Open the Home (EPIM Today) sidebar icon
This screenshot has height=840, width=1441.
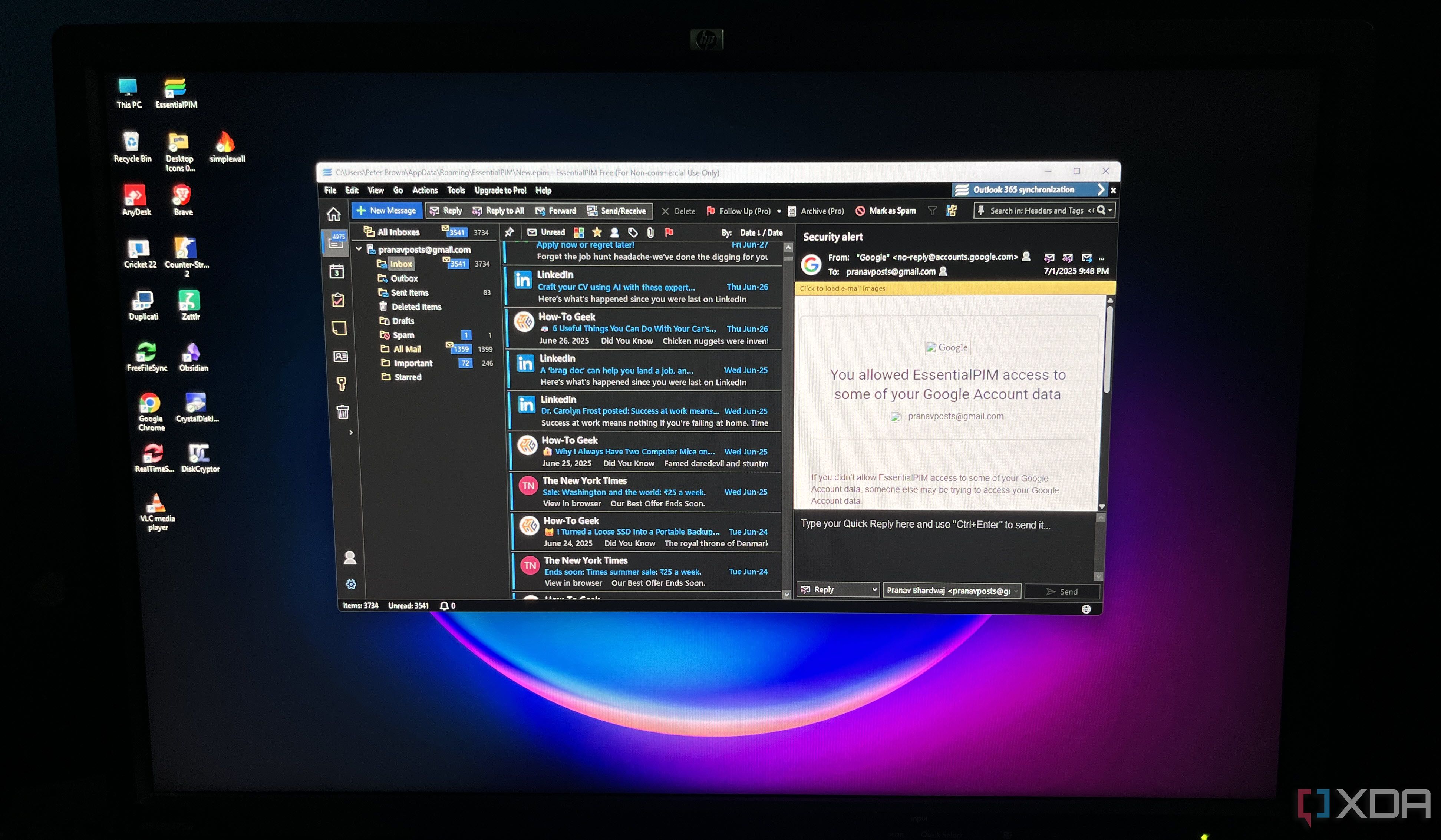(x=333, y=214)
